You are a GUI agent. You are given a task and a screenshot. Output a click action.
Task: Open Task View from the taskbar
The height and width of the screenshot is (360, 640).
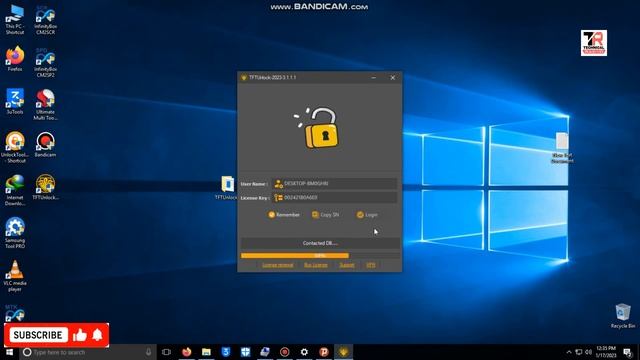166,352
